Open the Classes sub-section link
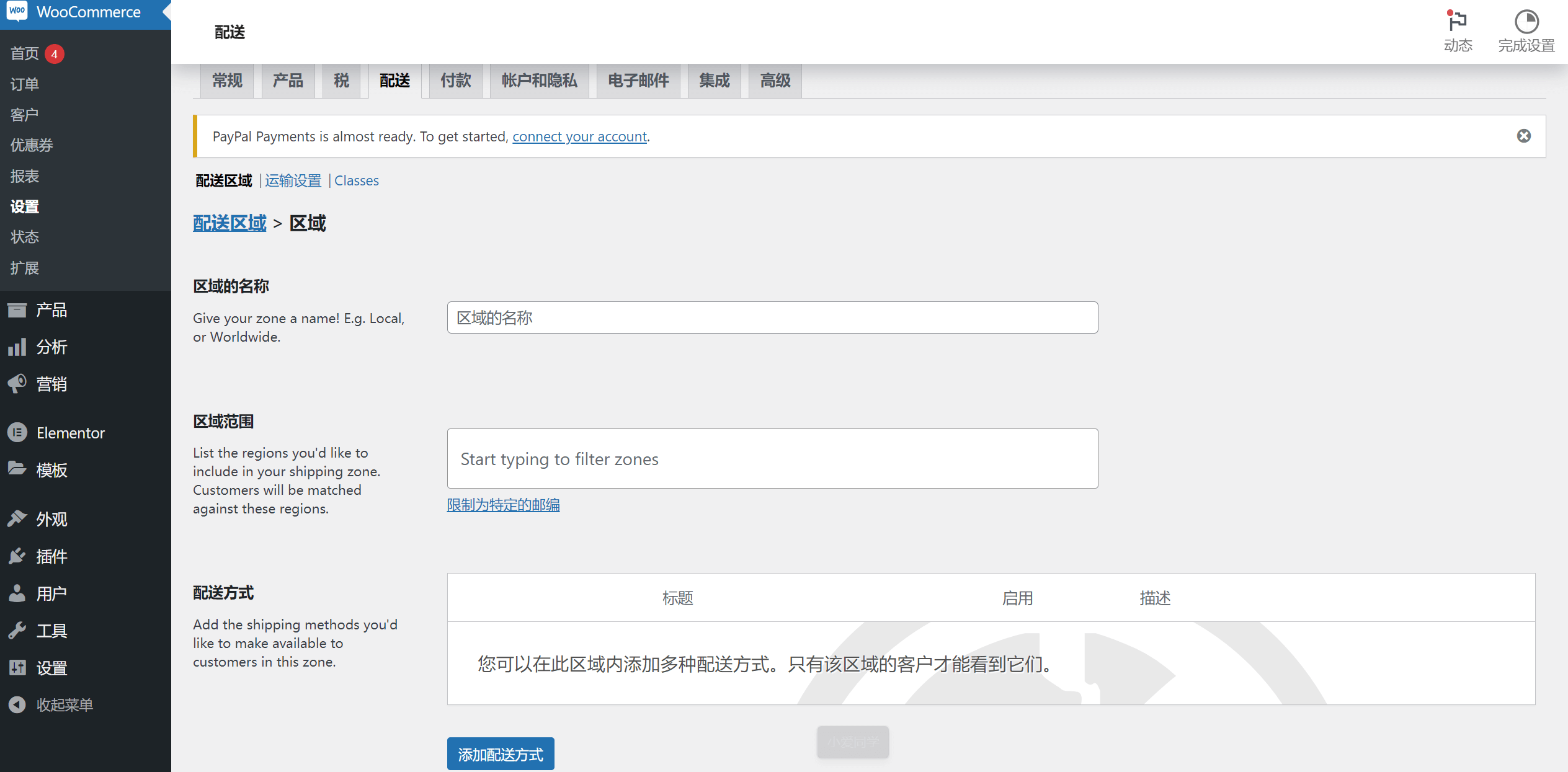 (x=356, y=180)
